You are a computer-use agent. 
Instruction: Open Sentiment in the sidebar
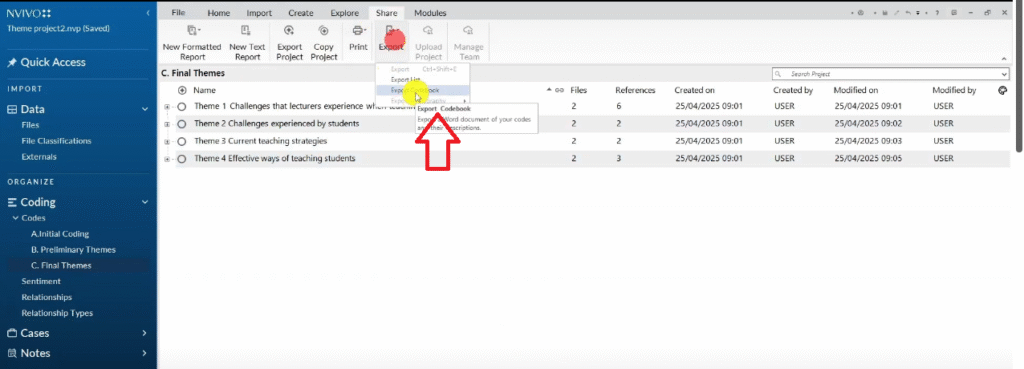click(x=41, y=281)
